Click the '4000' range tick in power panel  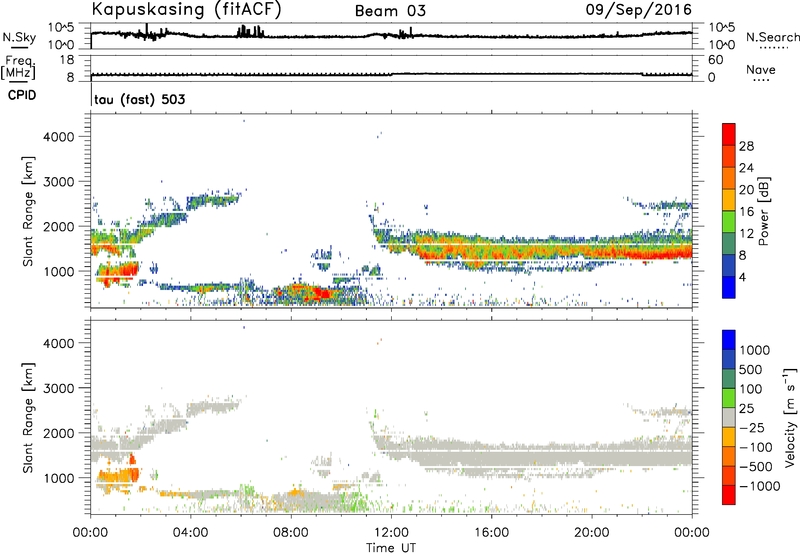pyautogui.click(x=58, y=137)
